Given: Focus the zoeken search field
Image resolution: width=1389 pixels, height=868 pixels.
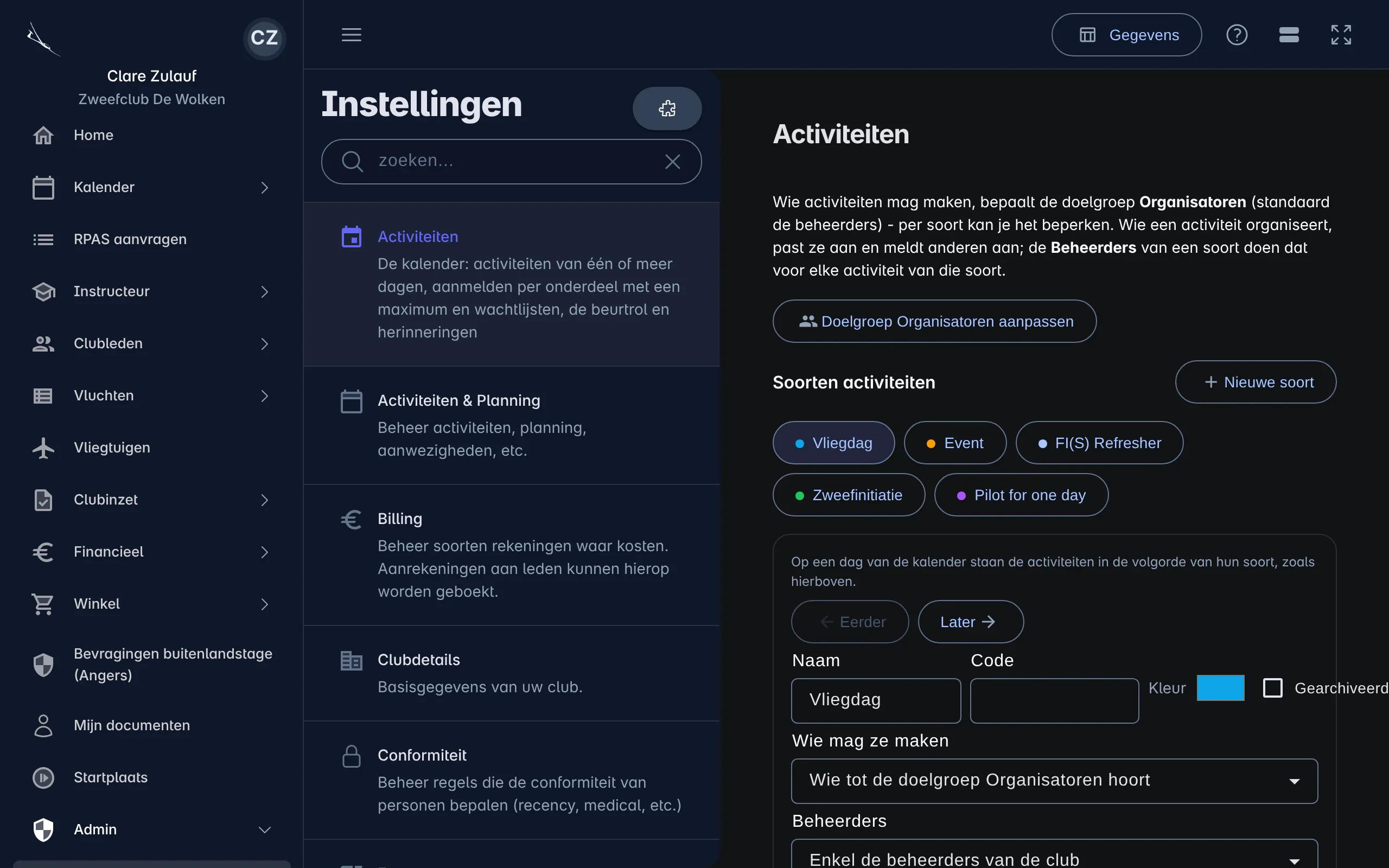Looking at the screenshot, I should tap(512, 161).
